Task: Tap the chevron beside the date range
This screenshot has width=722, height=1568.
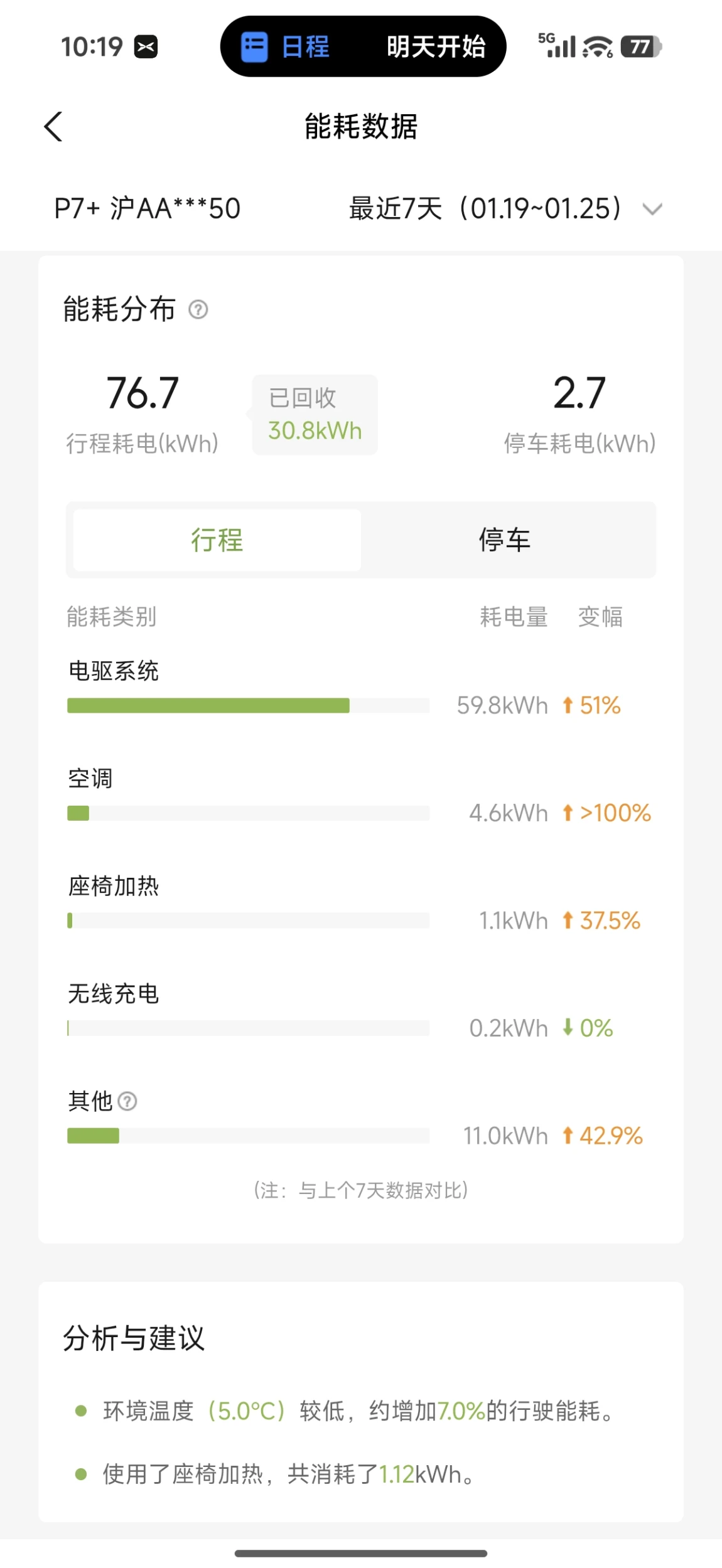Action: tap(653, 209)
